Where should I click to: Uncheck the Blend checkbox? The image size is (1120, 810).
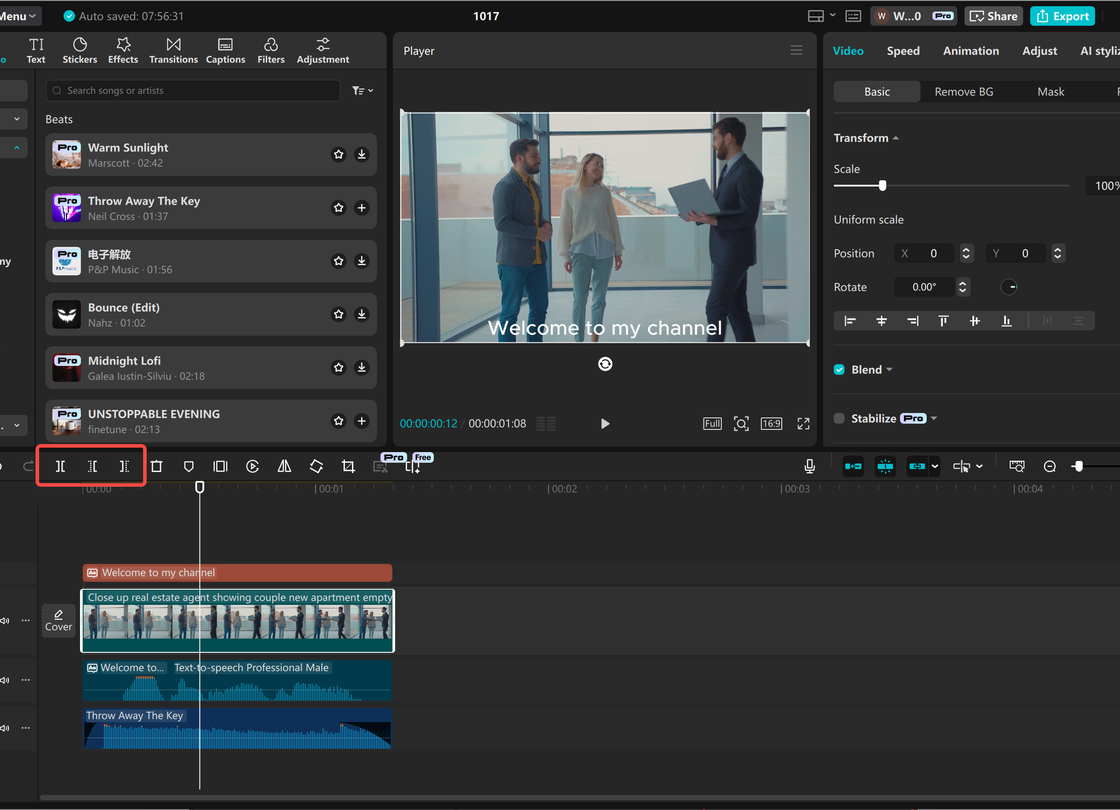pyautogui.click(x=839, y=370)
